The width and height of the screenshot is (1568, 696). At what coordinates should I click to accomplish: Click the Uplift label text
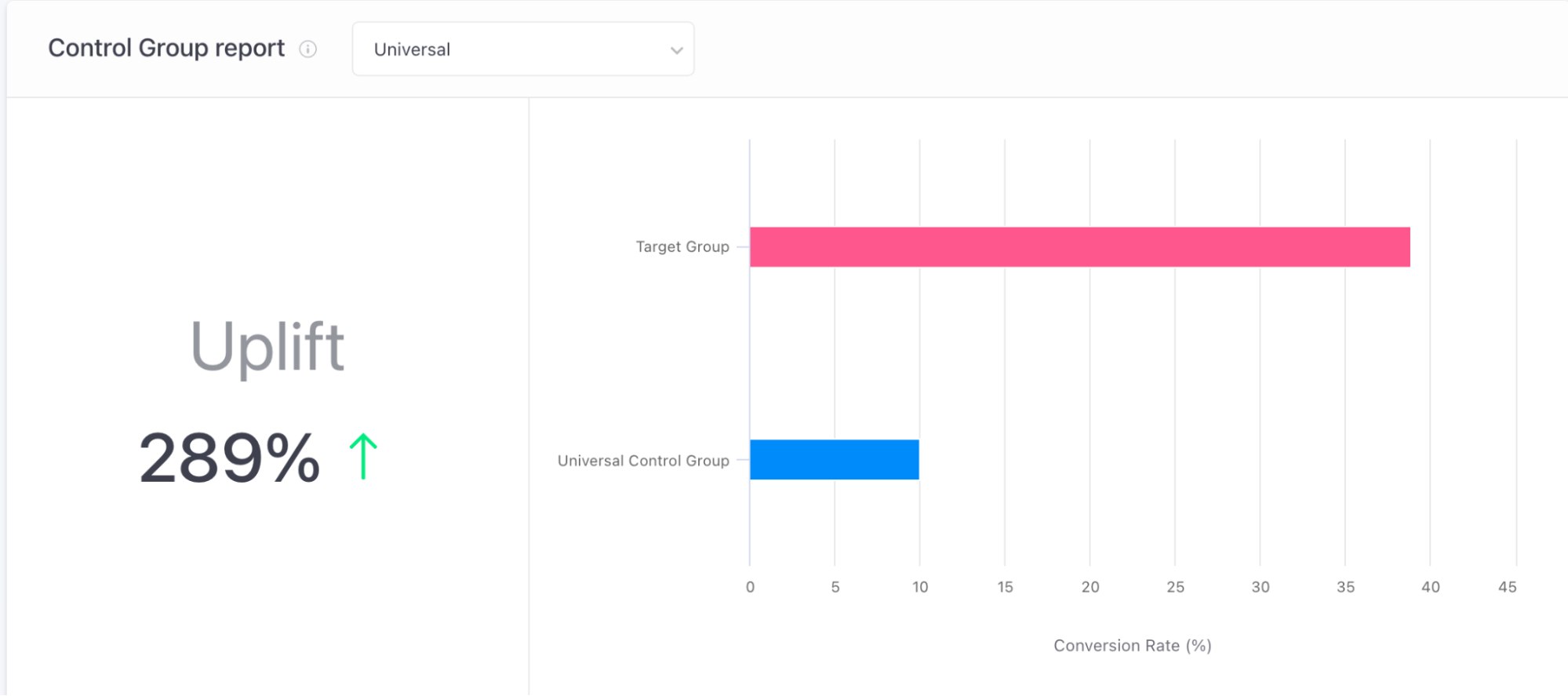pyautogui.click(x=267, y=346)
